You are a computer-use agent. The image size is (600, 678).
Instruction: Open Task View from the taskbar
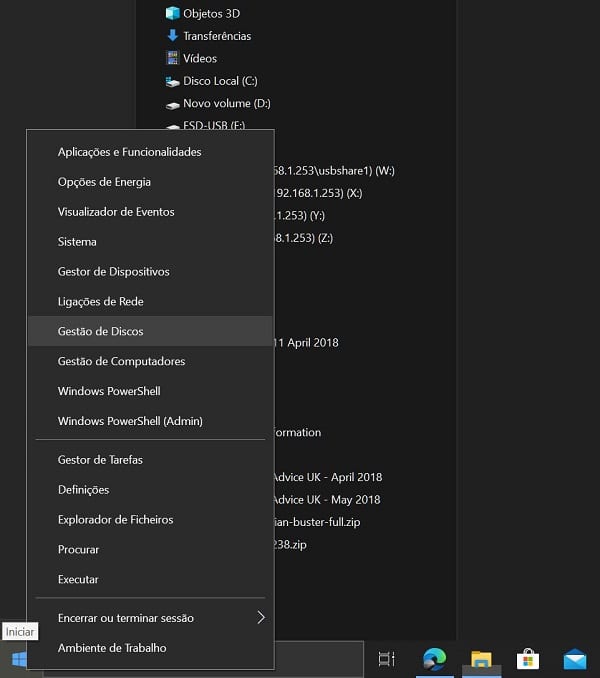(x=386, y=659)
